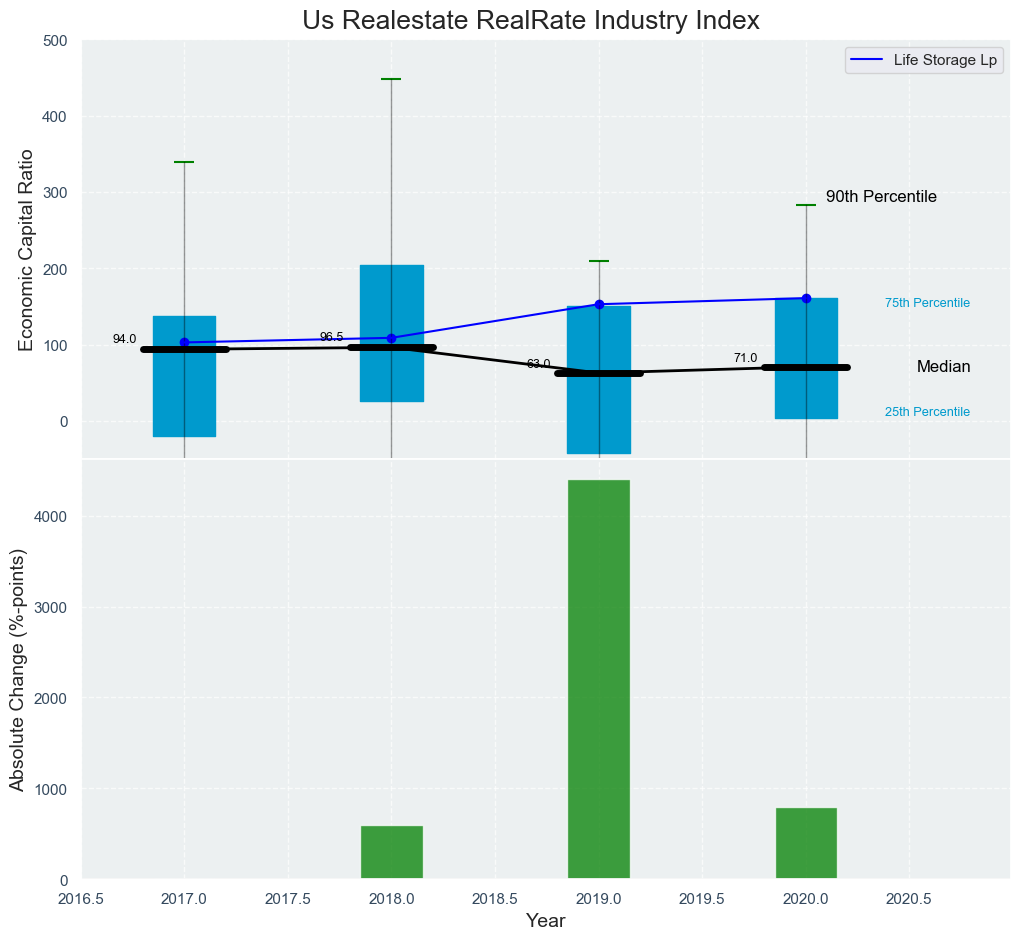Click the Economic Capital Ratio axis label

tap(26, 249)
